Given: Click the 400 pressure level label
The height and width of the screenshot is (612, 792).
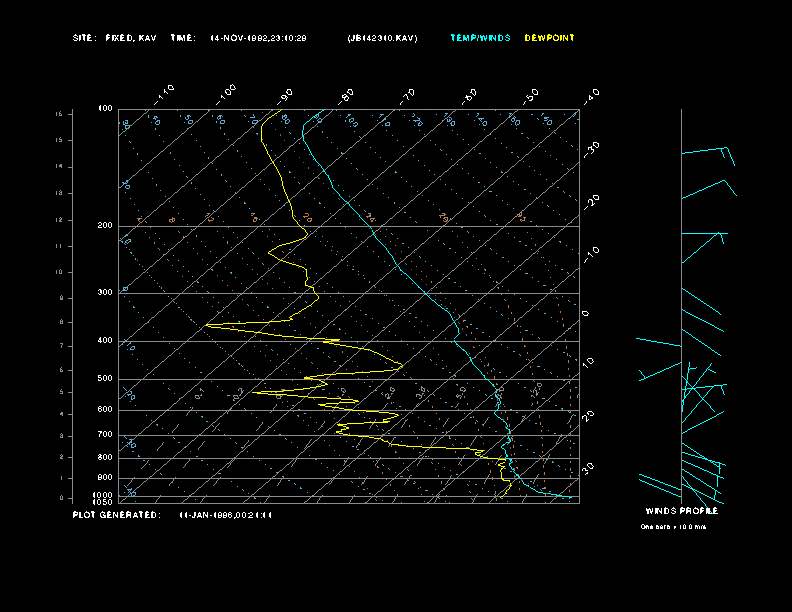Looking at the screenshot, I should (104, 341).
